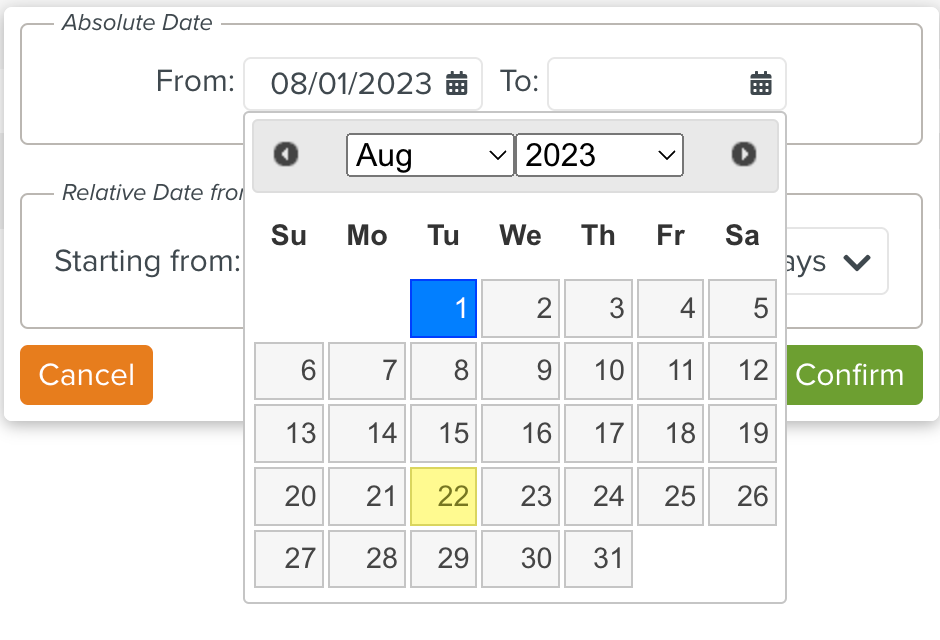
Task: Open the month dropdown showing Aug
Action: pos(430,154)
